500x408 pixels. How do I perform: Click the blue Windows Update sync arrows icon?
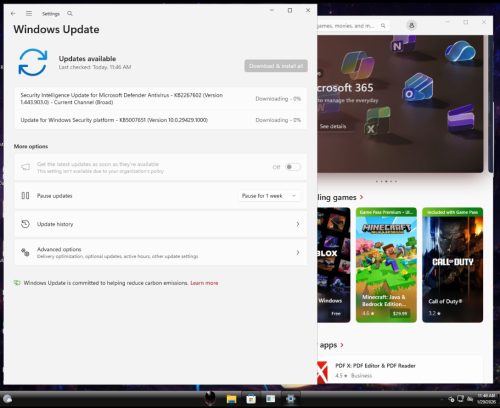pyautogui.click(x=33, y=62)
